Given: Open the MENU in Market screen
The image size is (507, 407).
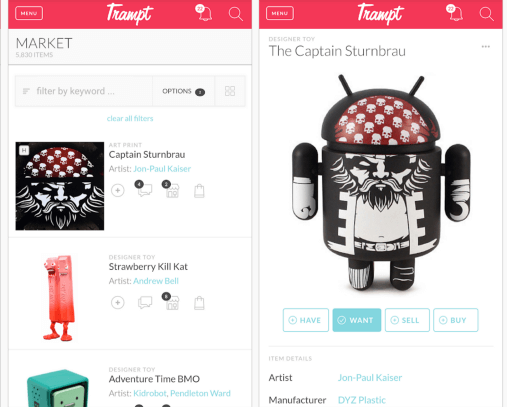Looking at the screenshot, I should tap(29, 13).
